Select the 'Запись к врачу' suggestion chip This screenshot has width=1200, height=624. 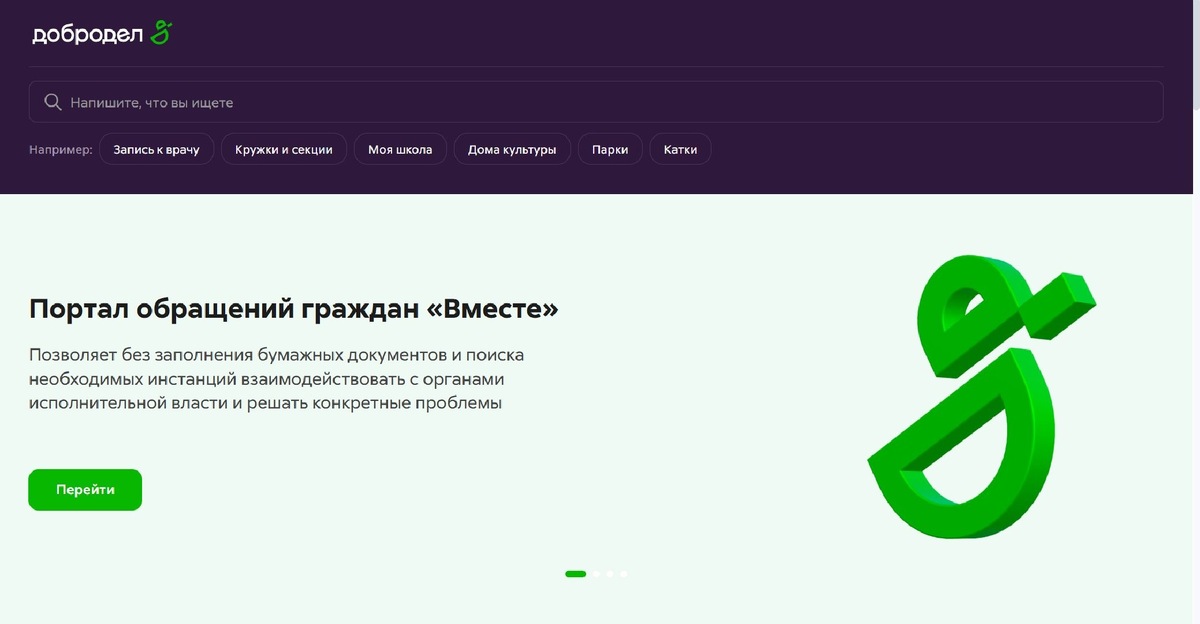click(x=157, y=150)
